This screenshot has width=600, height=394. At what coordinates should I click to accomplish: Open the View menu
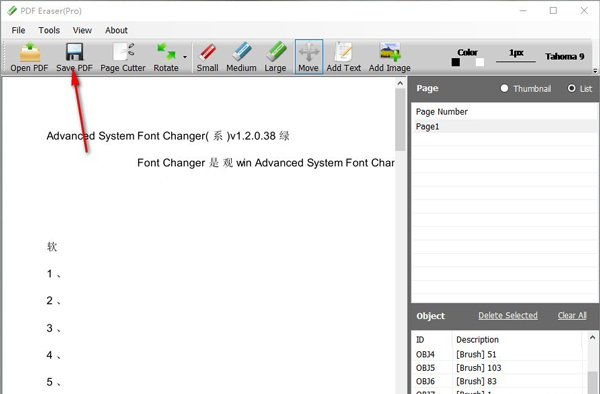(x=82, y=30)
